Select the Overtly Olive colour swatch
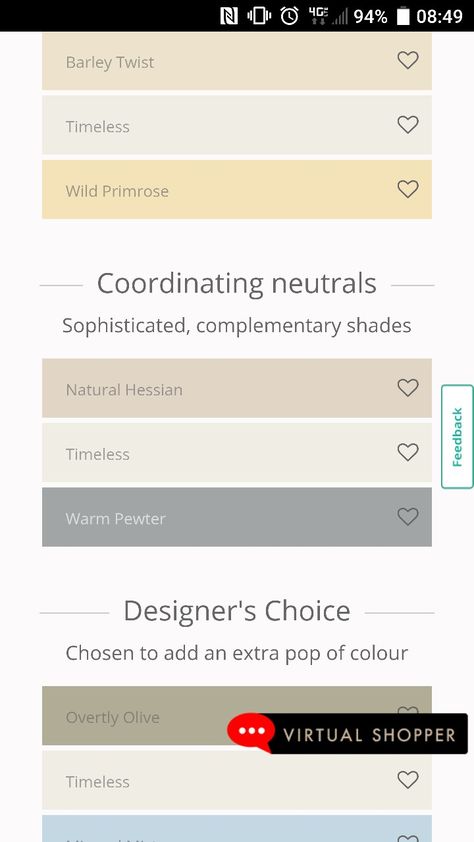This screenshot has width=474, height=842. (x=134, y=715)
